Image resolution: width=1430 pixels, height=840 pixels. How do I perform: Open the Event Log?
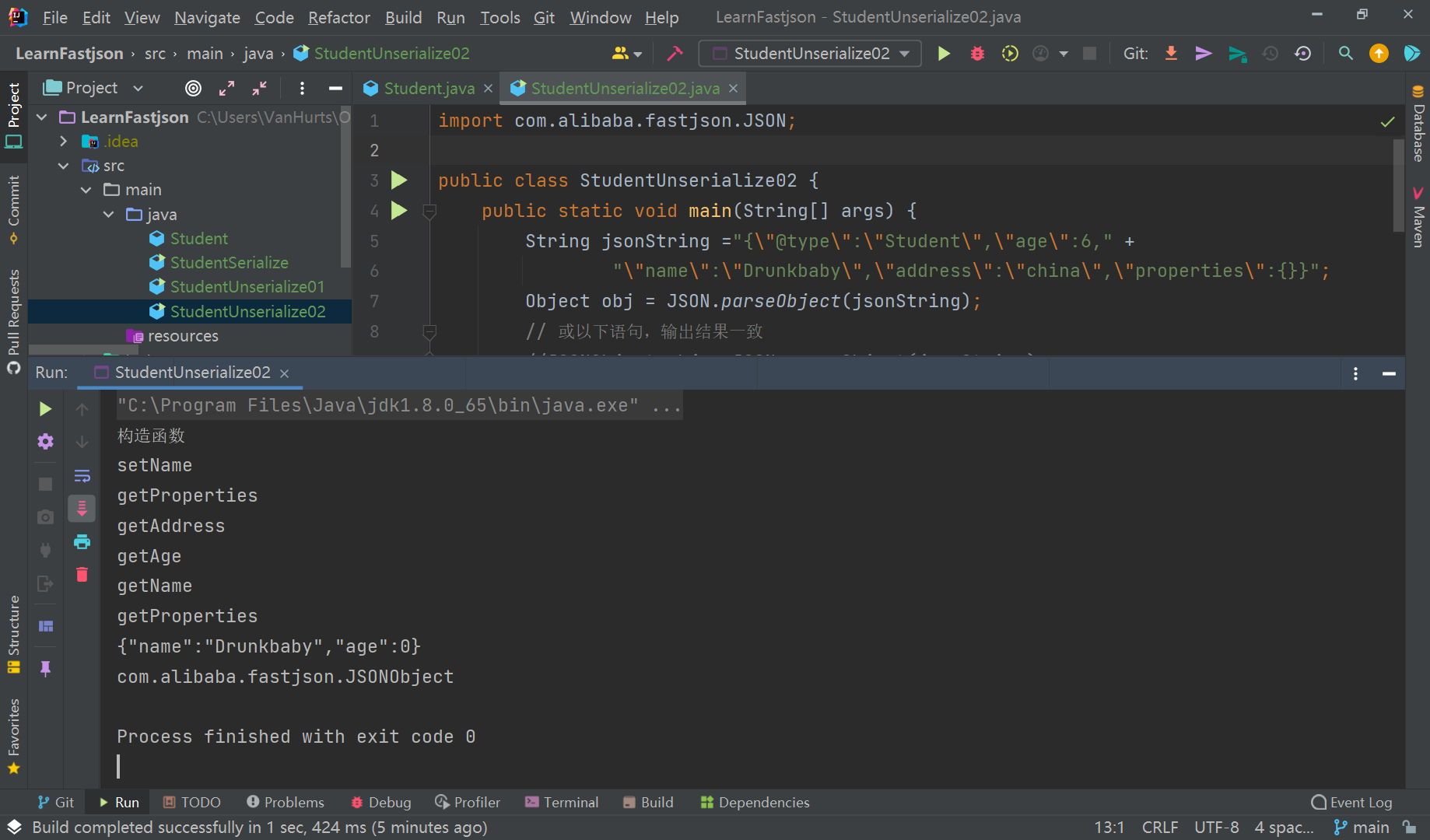(x=1360, y=802)
